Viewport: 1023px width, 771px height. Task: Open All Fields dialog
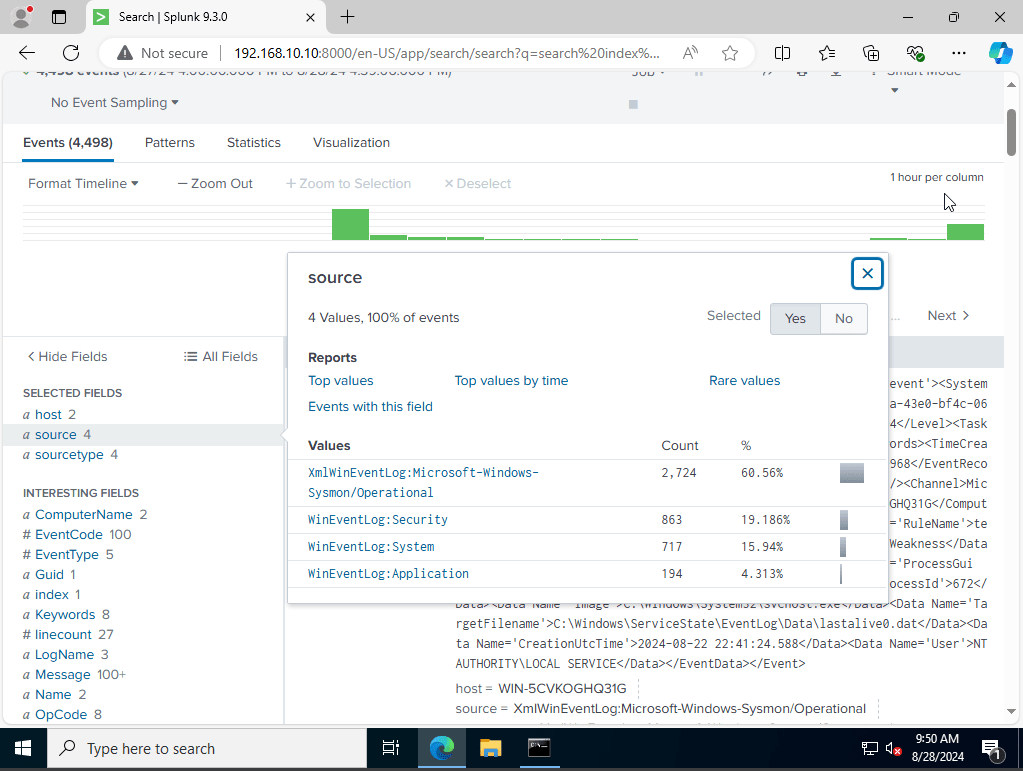click(221, 356)
